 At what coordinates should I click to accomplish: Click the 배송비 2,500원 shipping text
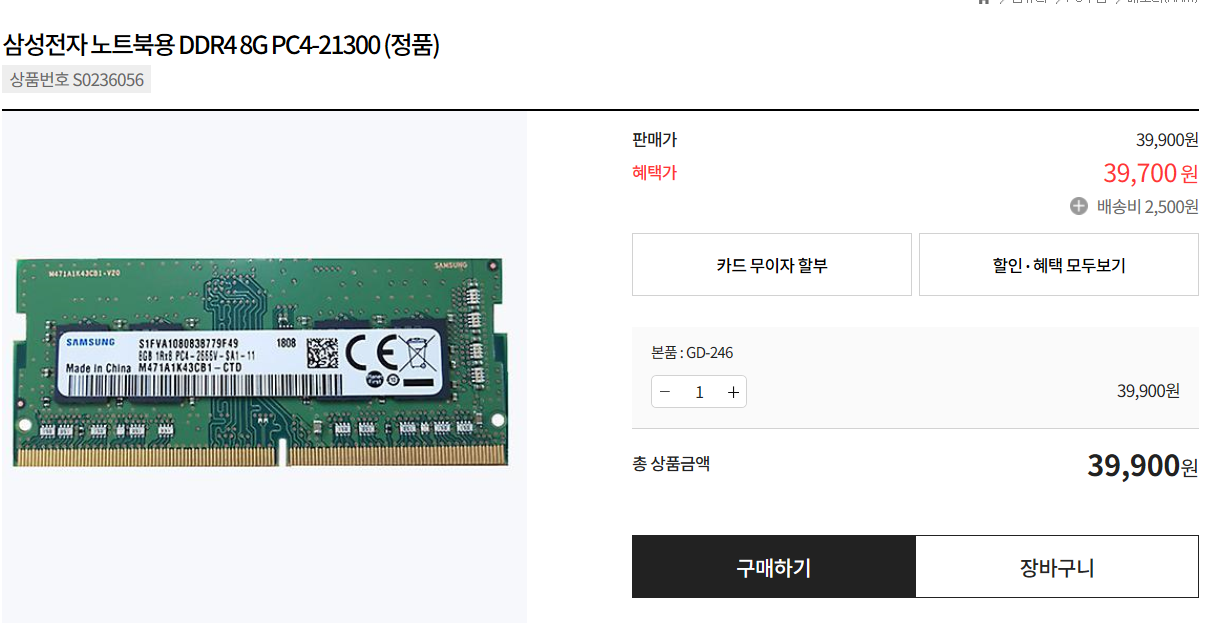pyautogui.click(x=1147, y=207)
